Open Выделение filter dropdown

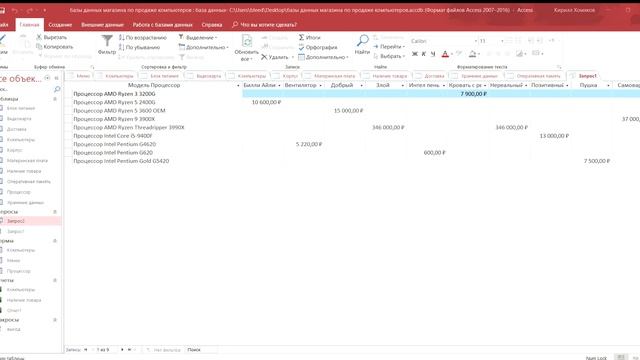click(x=198, y=38)
